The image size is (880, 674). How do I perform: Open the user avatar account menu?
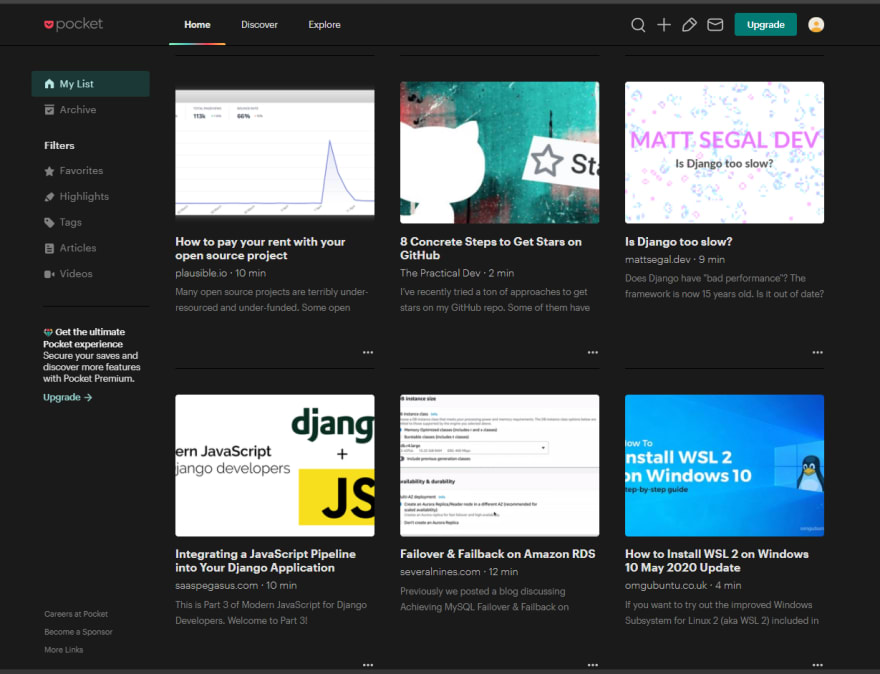[x=815, y=25]
